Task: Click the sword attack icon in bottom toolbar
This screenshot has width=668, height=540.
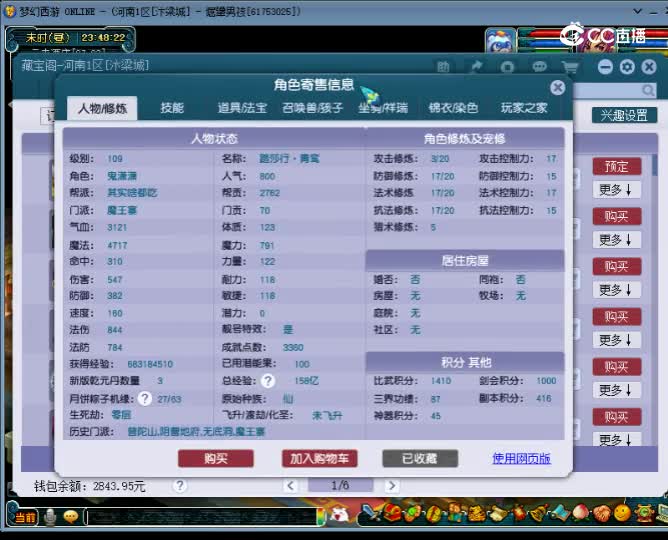Action: (x=372, y=513)
